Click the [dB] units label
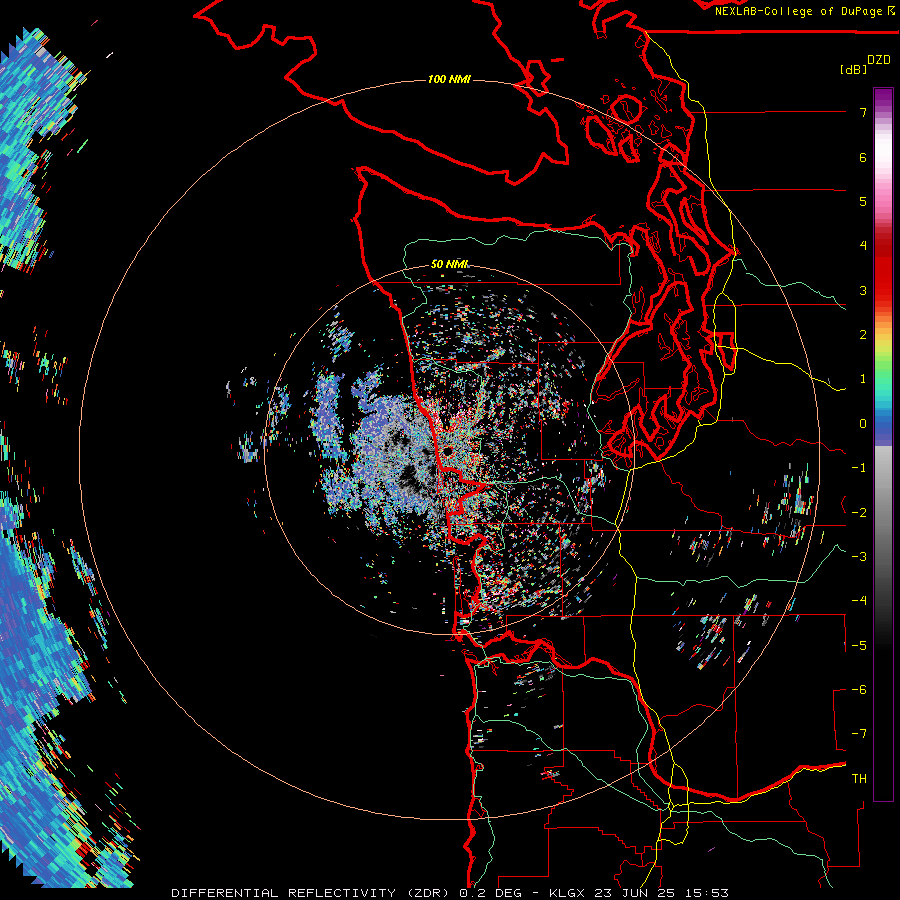Viewport: 900px width, 900px height. pos(853,70)
